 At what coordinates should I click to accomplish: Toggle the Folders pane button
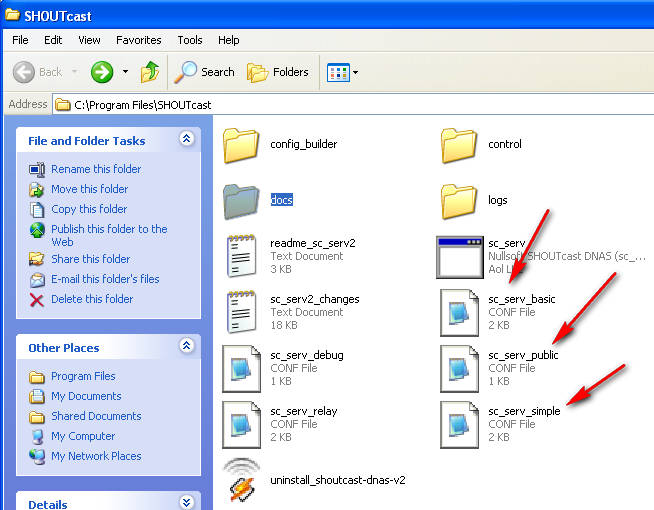click(x=278, y=72)
